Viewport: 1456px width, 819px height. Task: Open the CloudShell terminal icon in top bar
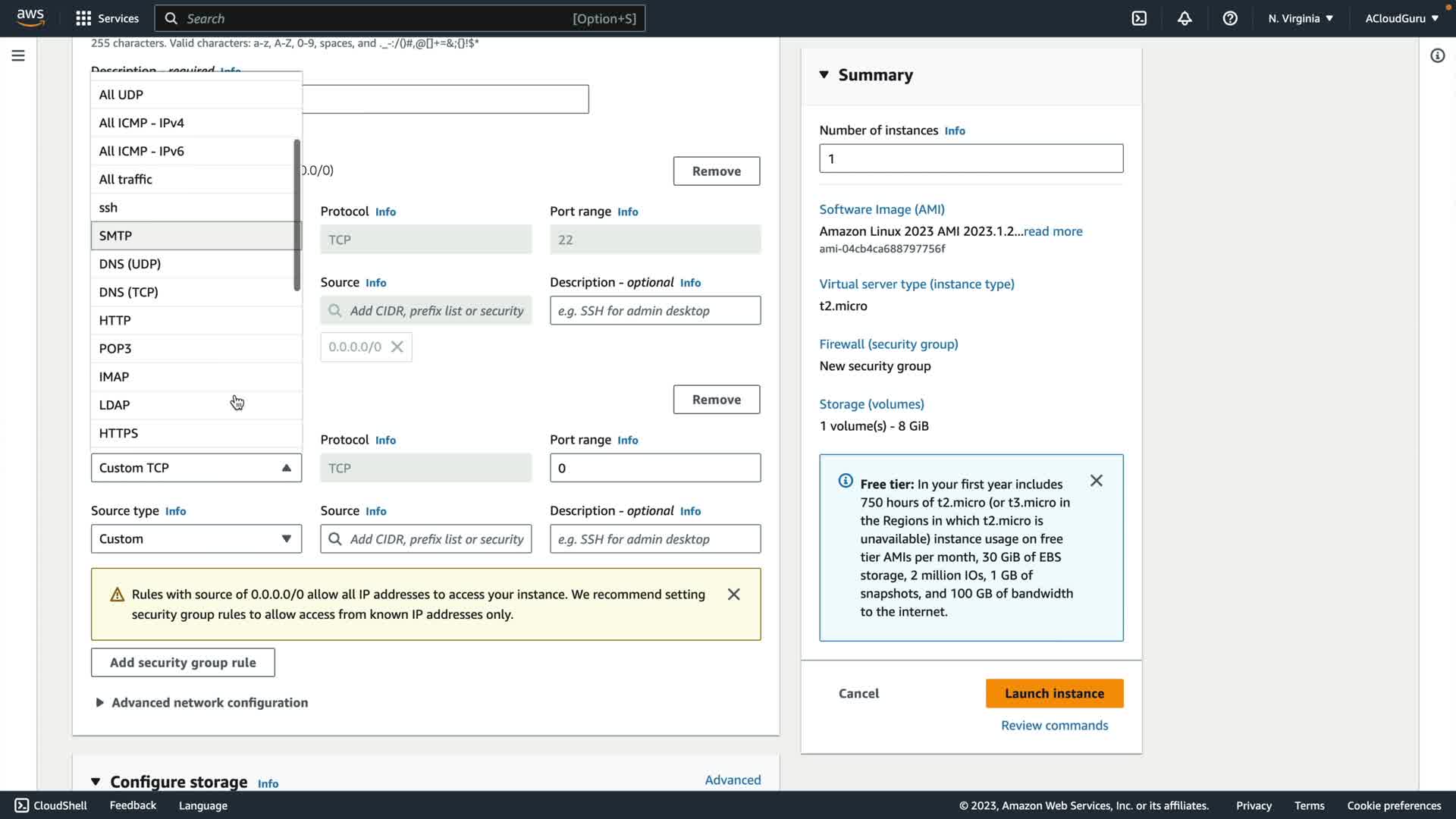(1139, 18)
